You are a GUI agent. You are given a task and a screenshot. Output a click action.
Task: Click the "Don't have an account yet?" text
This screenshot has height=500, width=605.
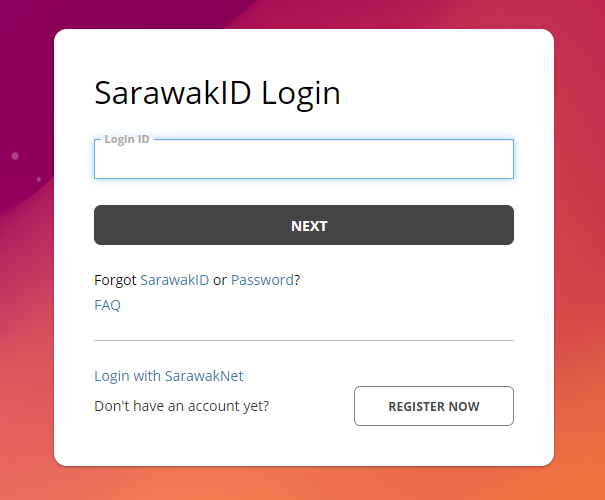coord(181,406)
